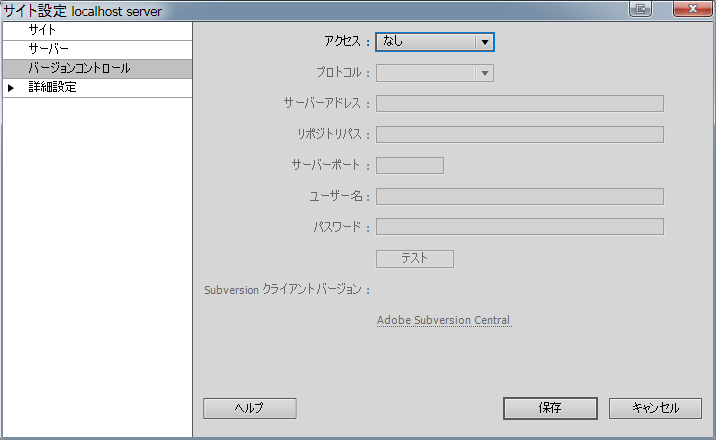The height and width of the screenshot is (440, 716).
Task: Click the リポジトリパス input field
Action: [x=520, y=135]
